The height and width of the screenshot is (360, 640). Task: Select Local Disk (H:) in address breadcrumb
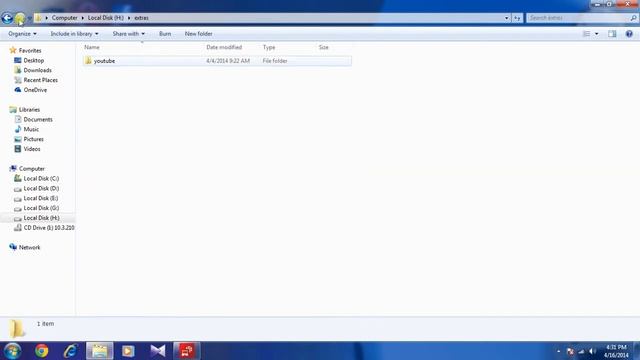[106, 18]
